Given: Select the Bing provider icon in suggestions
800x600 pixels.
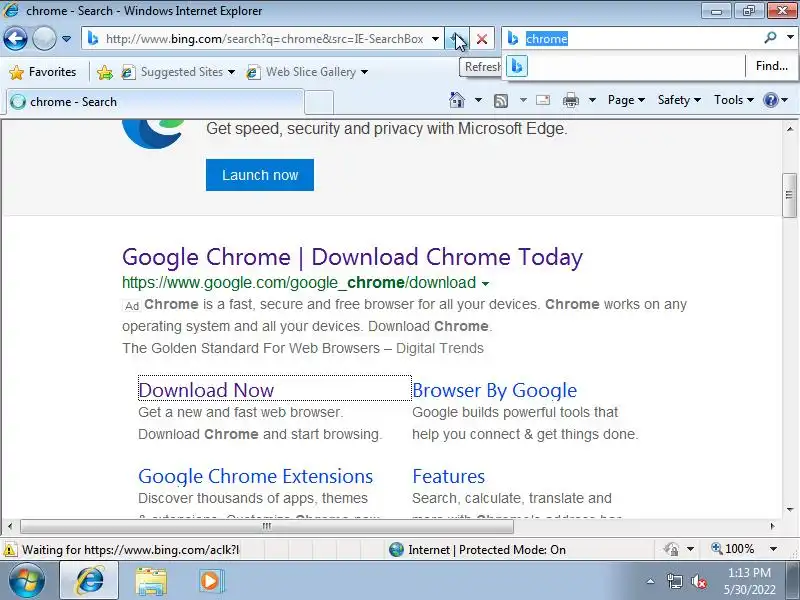Looking at the screenshot, I should point(517,66).
